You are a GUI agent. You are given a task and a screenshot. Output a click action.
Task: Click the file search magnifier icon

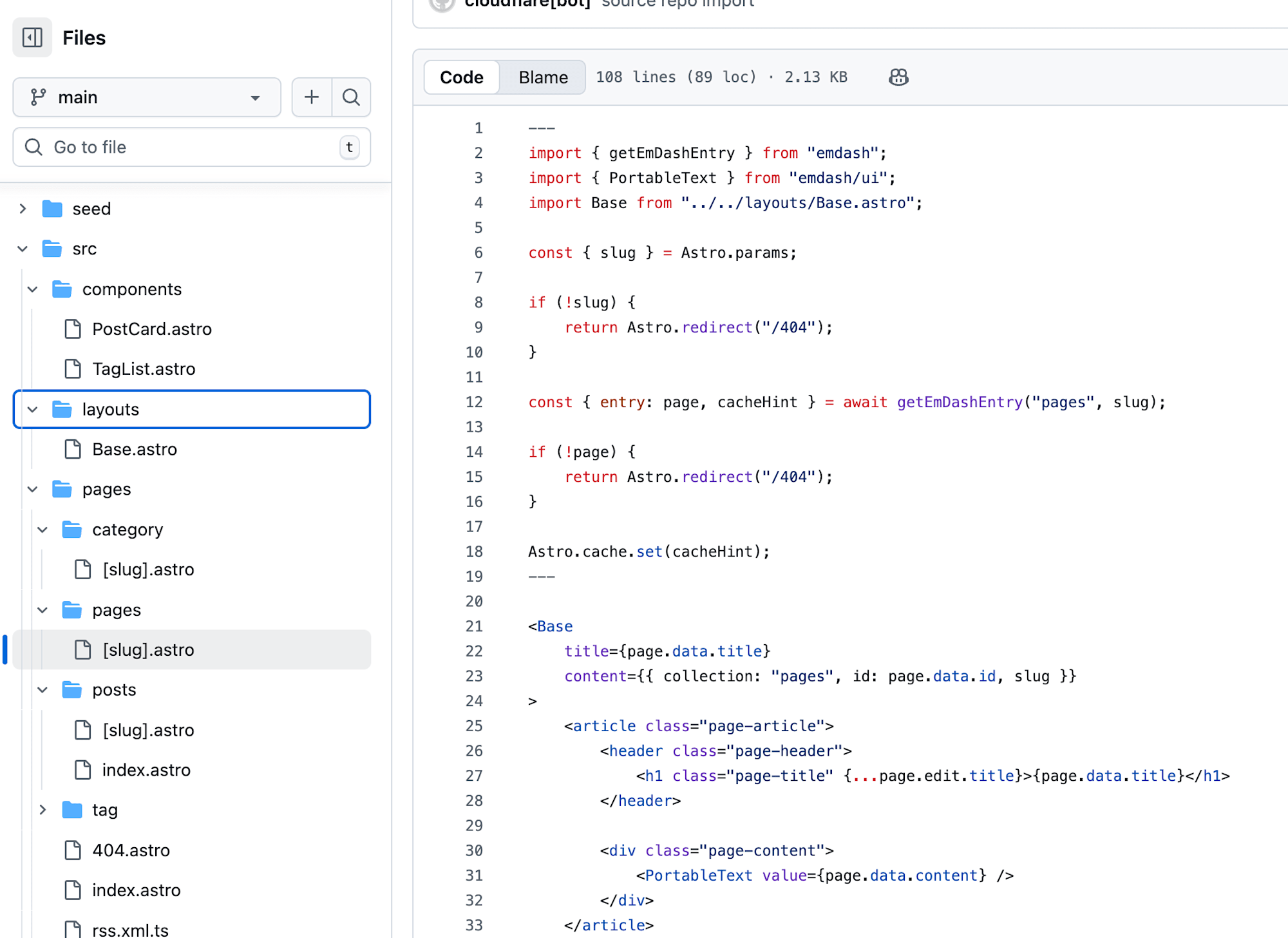click(351, 97)
